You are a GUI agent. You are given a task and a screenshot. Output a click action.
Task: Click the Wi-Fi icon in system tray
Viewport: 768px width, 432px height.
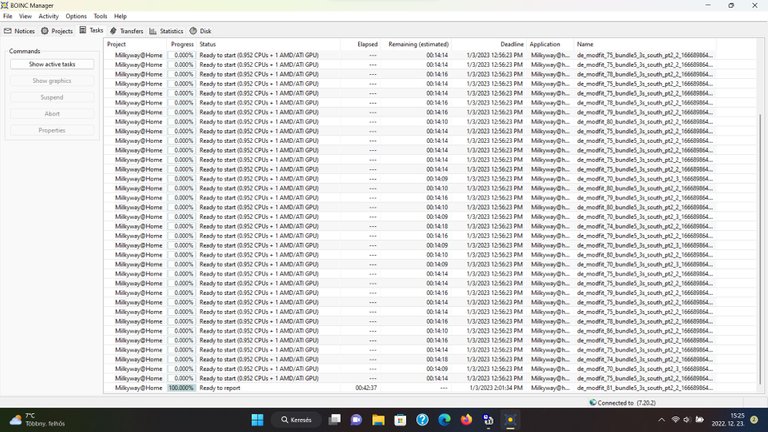coord(675,420)
